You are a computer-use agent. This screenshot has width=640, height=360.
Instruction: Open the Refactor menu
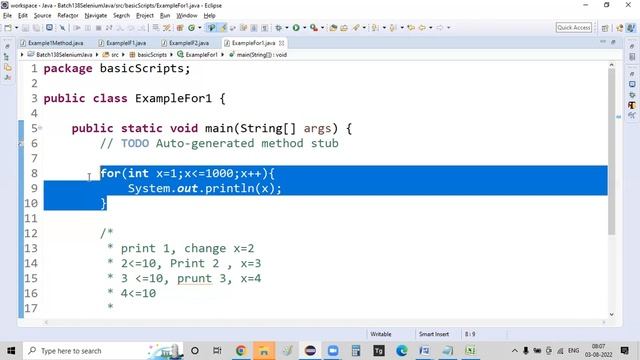click(x=68, y=16)
